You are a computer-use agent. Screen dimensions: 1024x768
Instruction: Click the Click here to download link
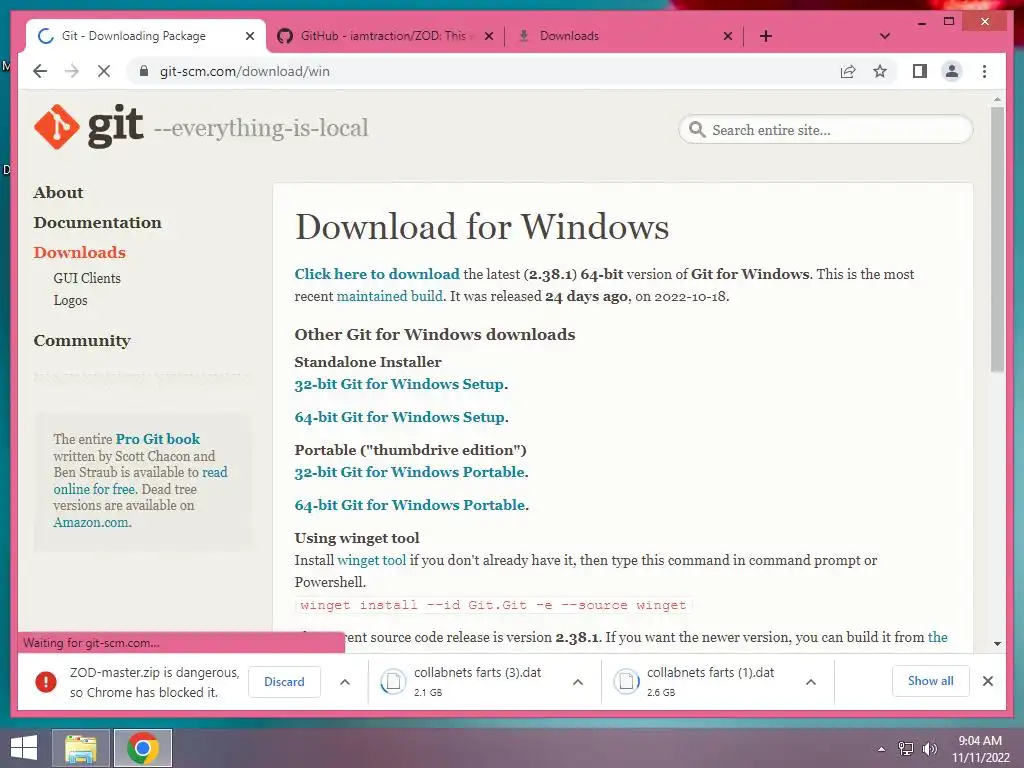pos(377,274)
